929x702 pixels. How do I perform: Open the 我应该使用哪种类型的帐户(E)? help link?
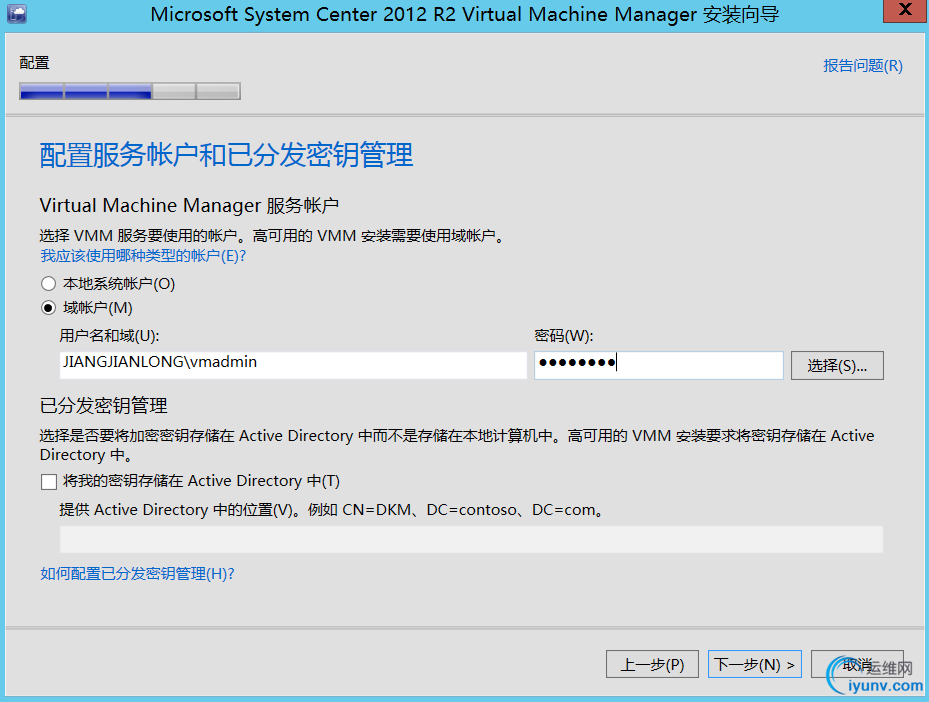coord(143,256)
